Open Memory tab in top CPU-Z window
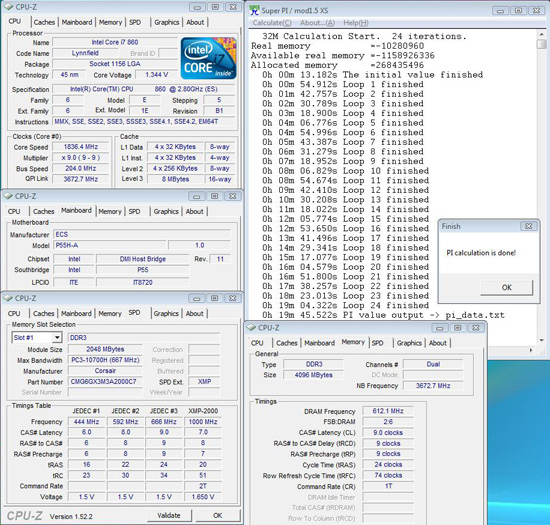The height and width of the screenshot is (525, 550). [110, 22]
